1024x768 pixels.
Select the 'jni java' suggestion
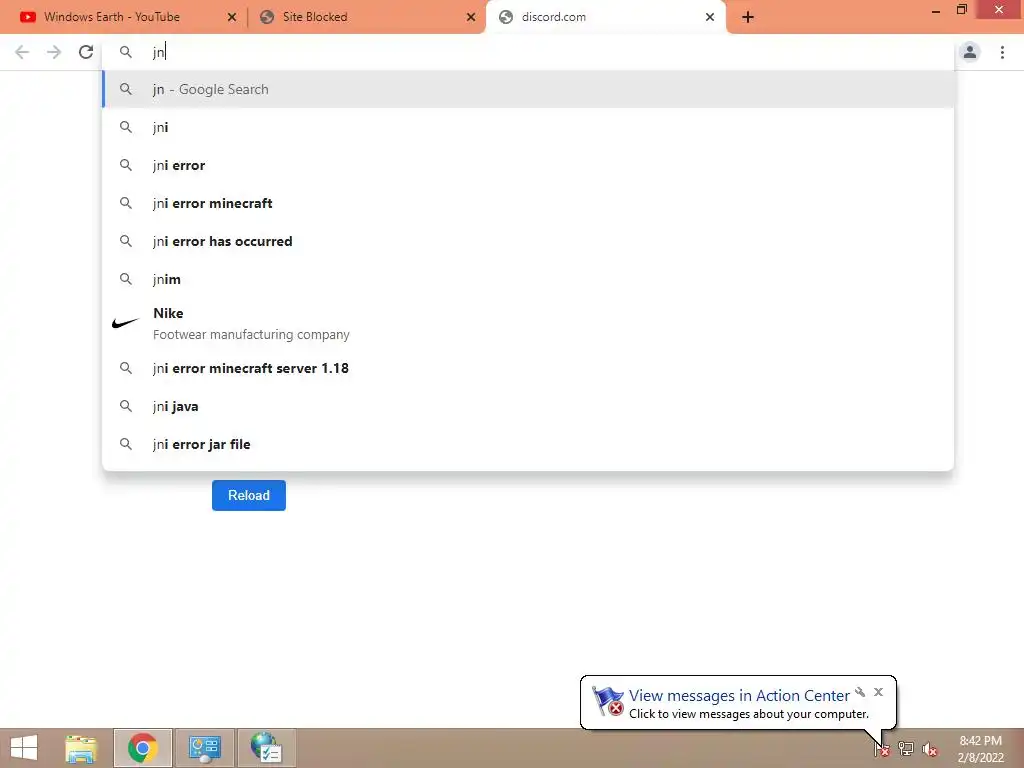(528, 406)
